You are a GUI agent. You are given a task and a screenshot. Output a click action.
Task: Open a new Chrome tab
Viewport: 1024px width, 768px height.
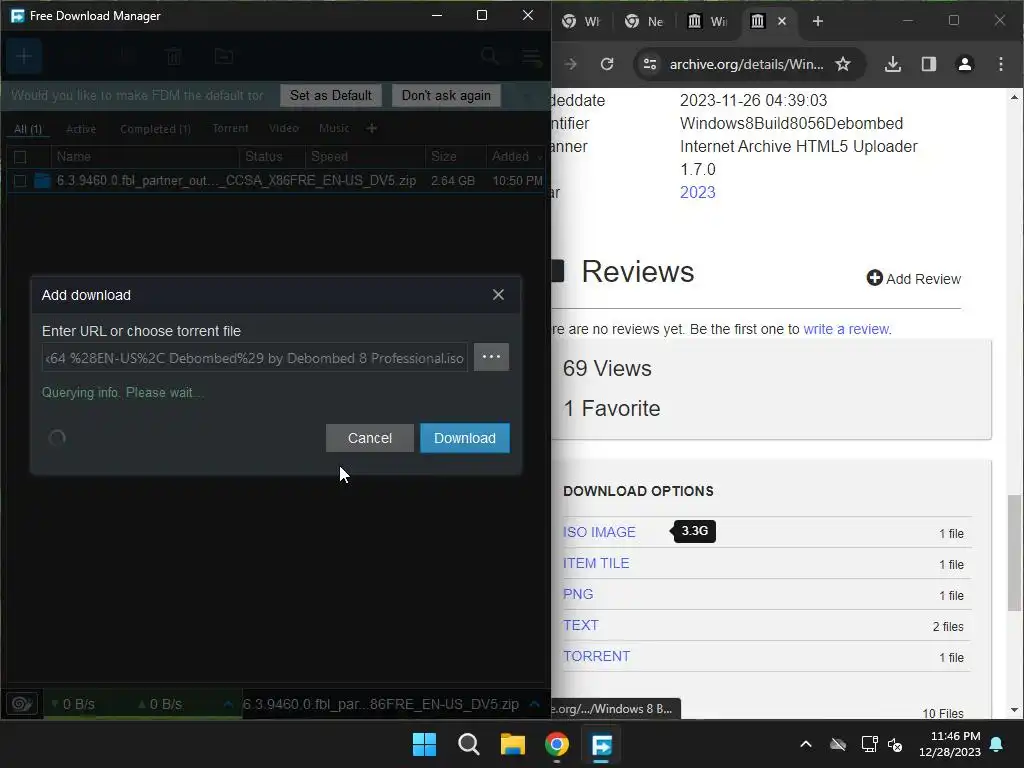click(818, 21)
